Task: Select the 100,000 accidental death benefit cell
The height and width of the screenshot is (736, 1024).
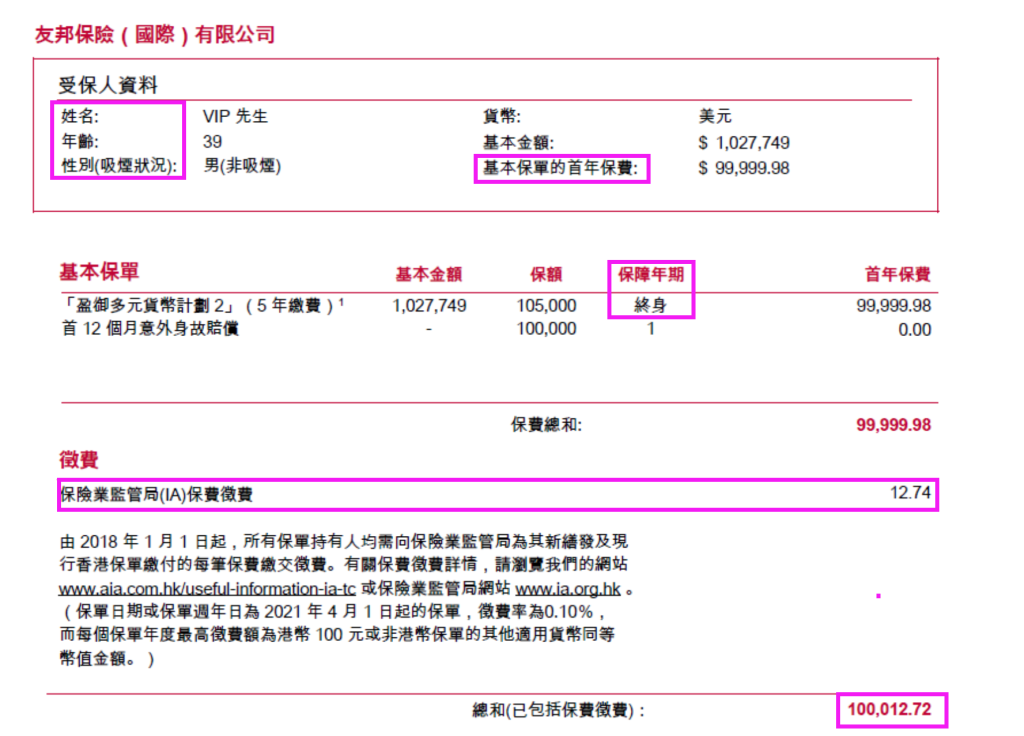Action: click(x=546, y=328)
